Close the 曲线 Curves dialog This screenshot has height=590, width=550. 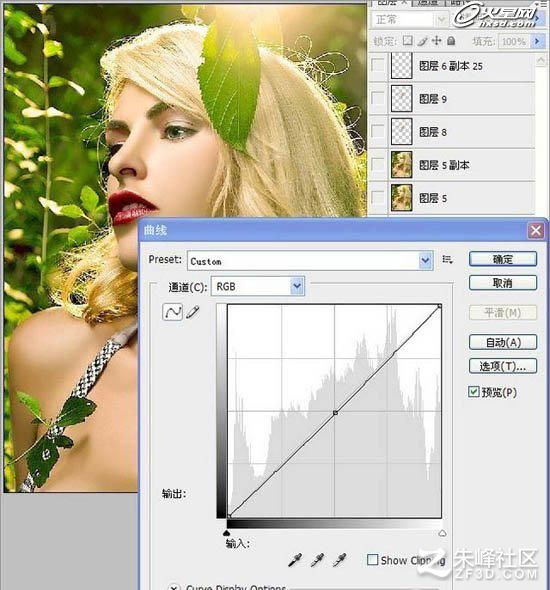coord(536,230)
